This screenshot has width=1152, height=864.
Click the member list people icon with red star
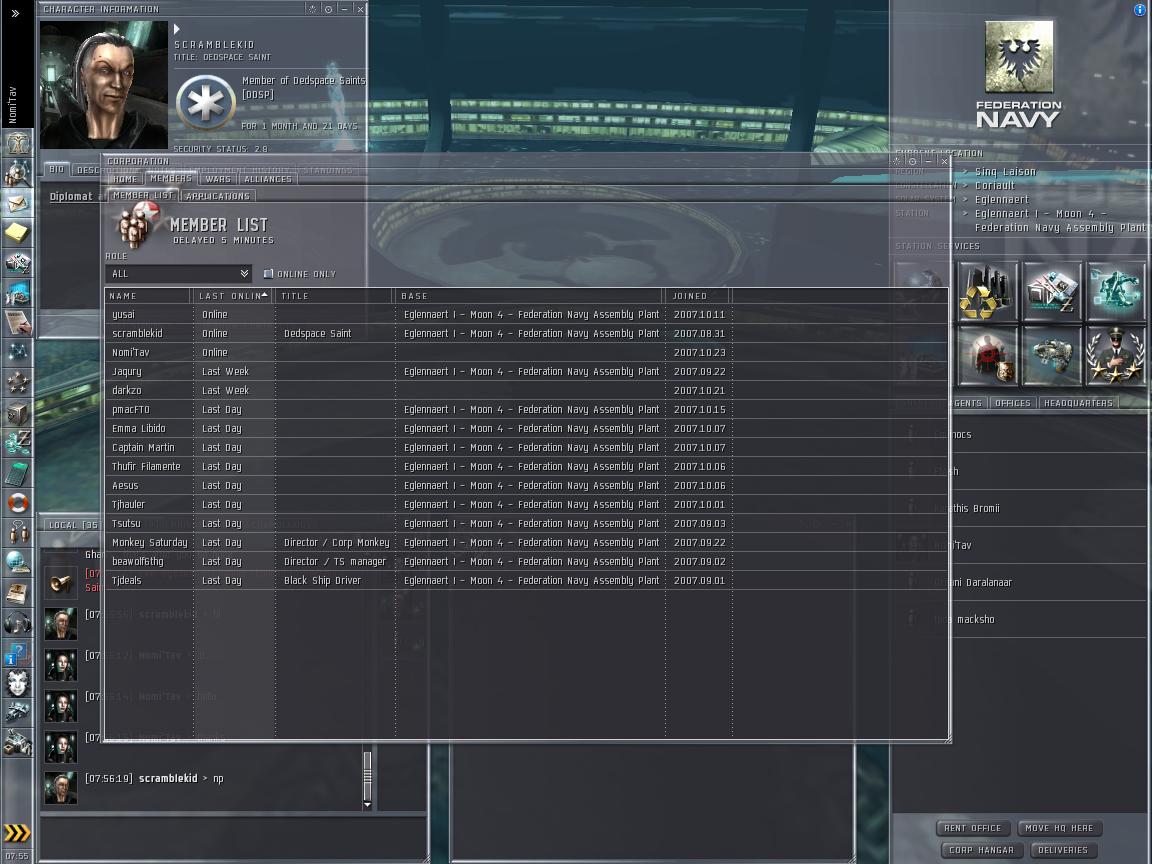pyautogui.click(x=138, y=226)
